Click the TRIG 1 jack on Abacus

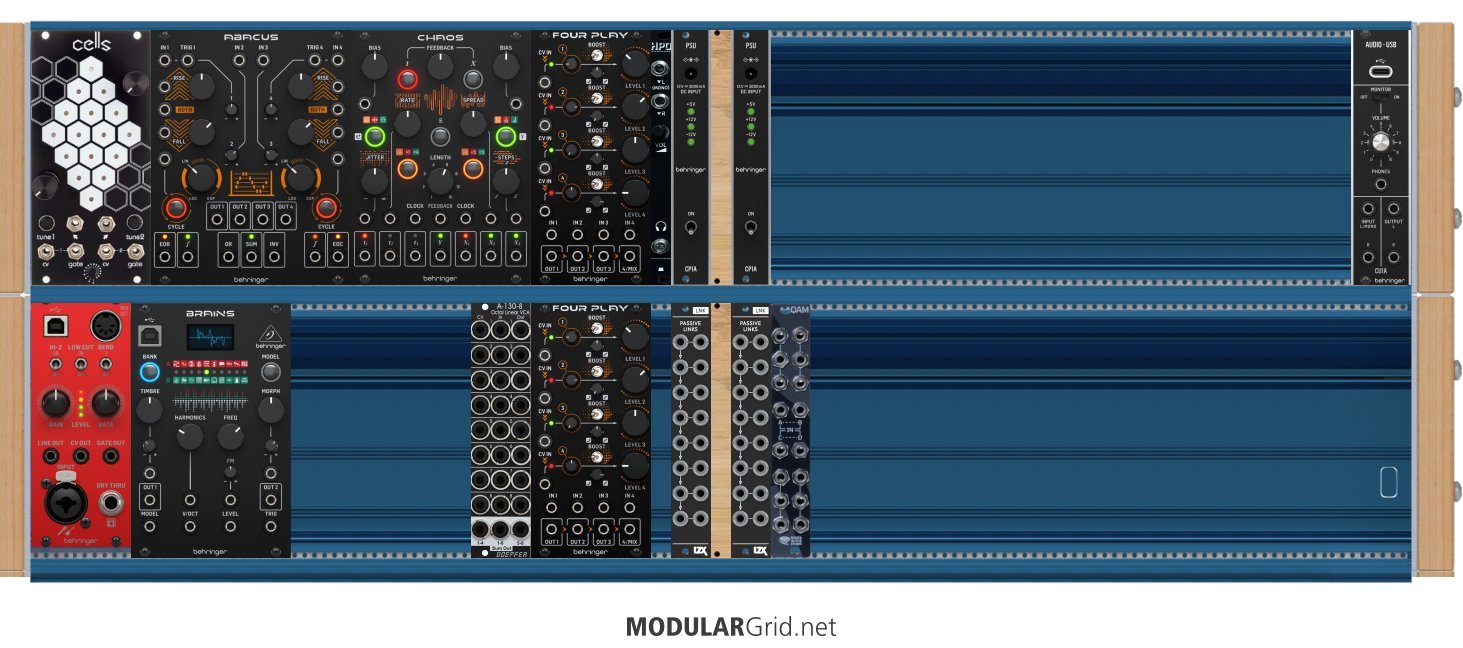(188, 60)
